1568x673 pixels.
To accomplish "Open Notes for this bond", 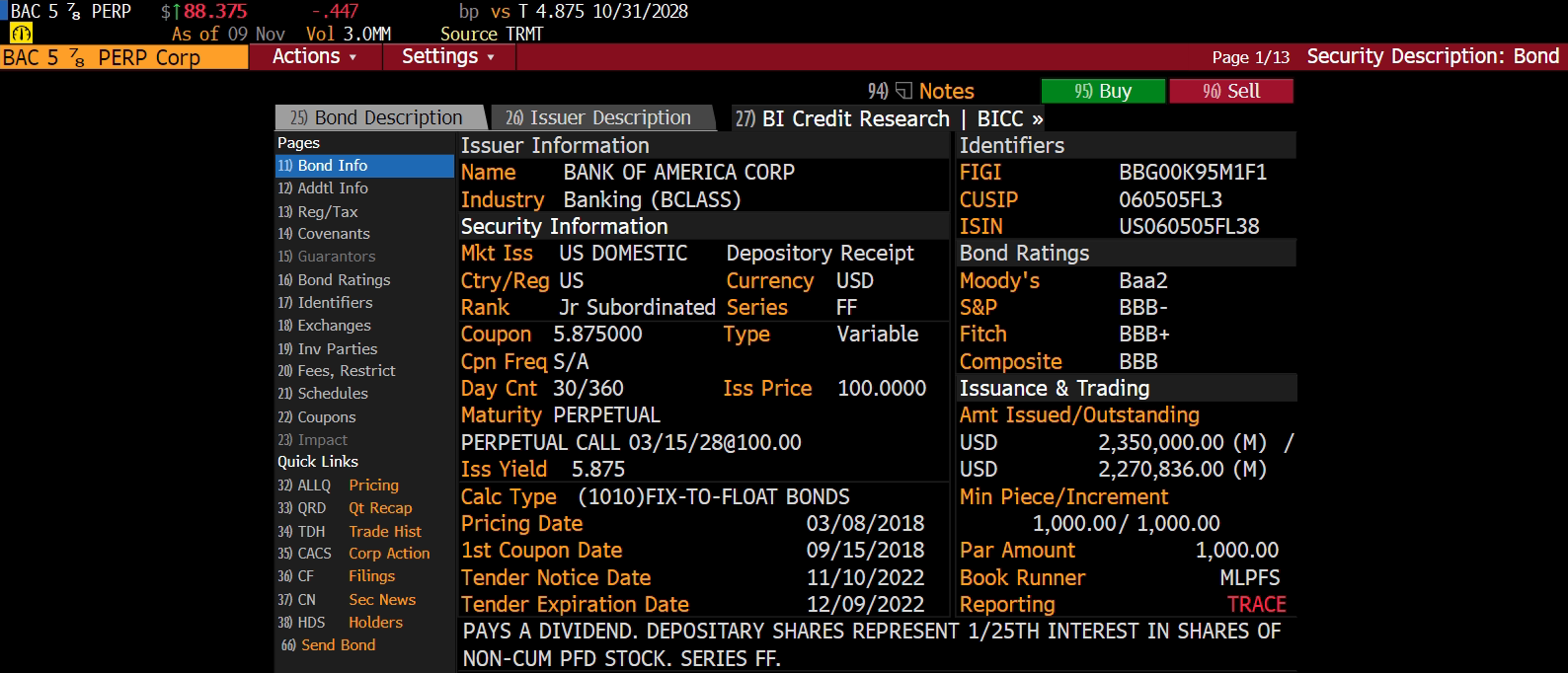I will [946, 91].
